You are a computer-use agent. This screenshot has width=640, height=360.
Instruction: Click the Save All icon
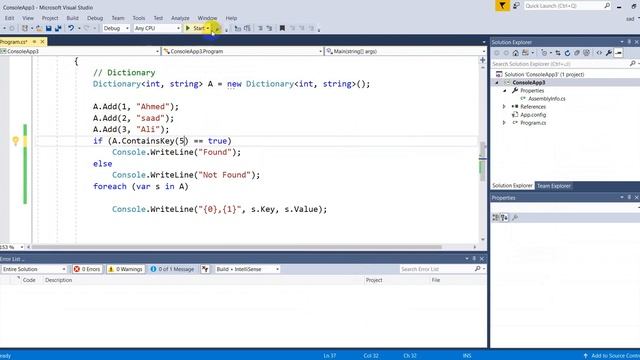click(x=58, y=28)
